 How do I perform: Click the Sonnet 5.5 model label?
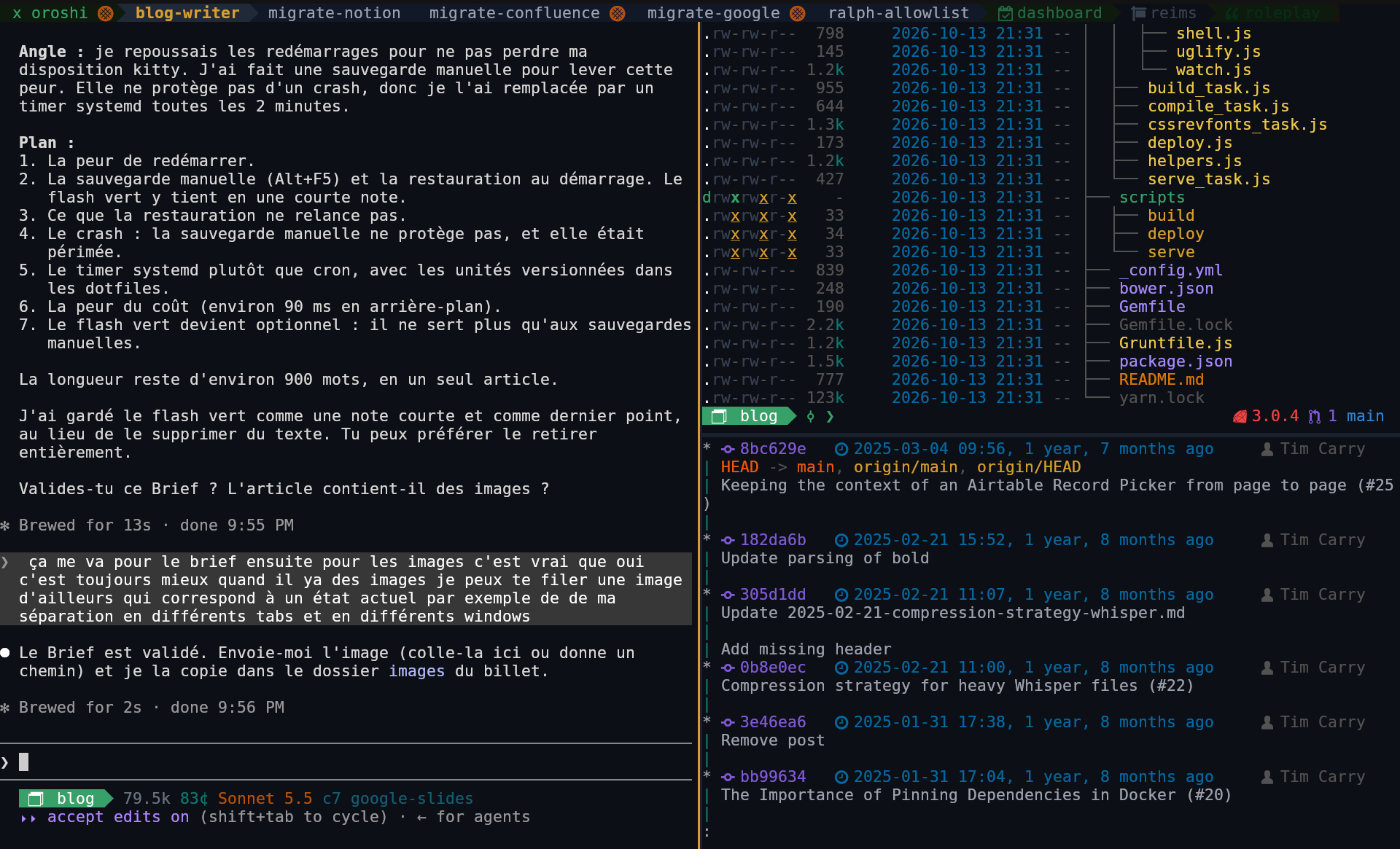tap(265, 799)
